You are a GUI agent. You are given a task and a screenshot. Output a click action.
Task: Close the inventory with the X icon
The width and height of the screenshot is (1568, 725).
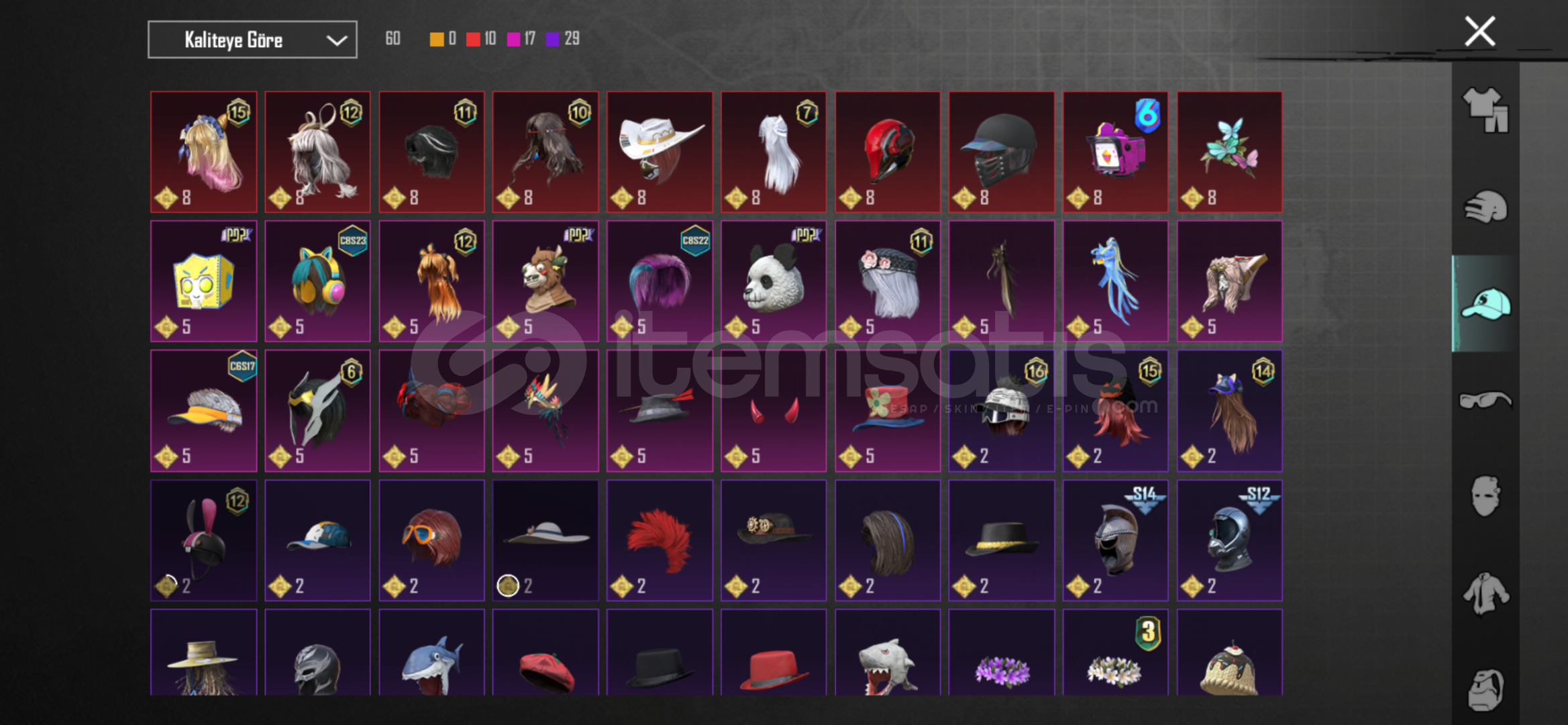pyautogui.click(x=1479, y=32)
